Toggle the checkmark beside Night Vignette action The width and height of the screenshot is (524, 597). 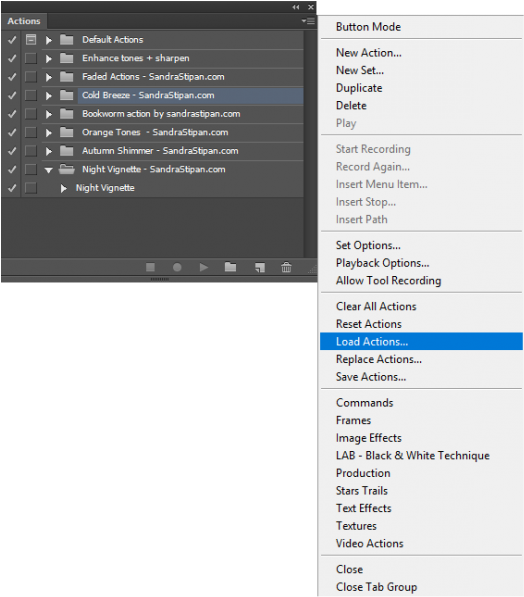coord(12,188)
